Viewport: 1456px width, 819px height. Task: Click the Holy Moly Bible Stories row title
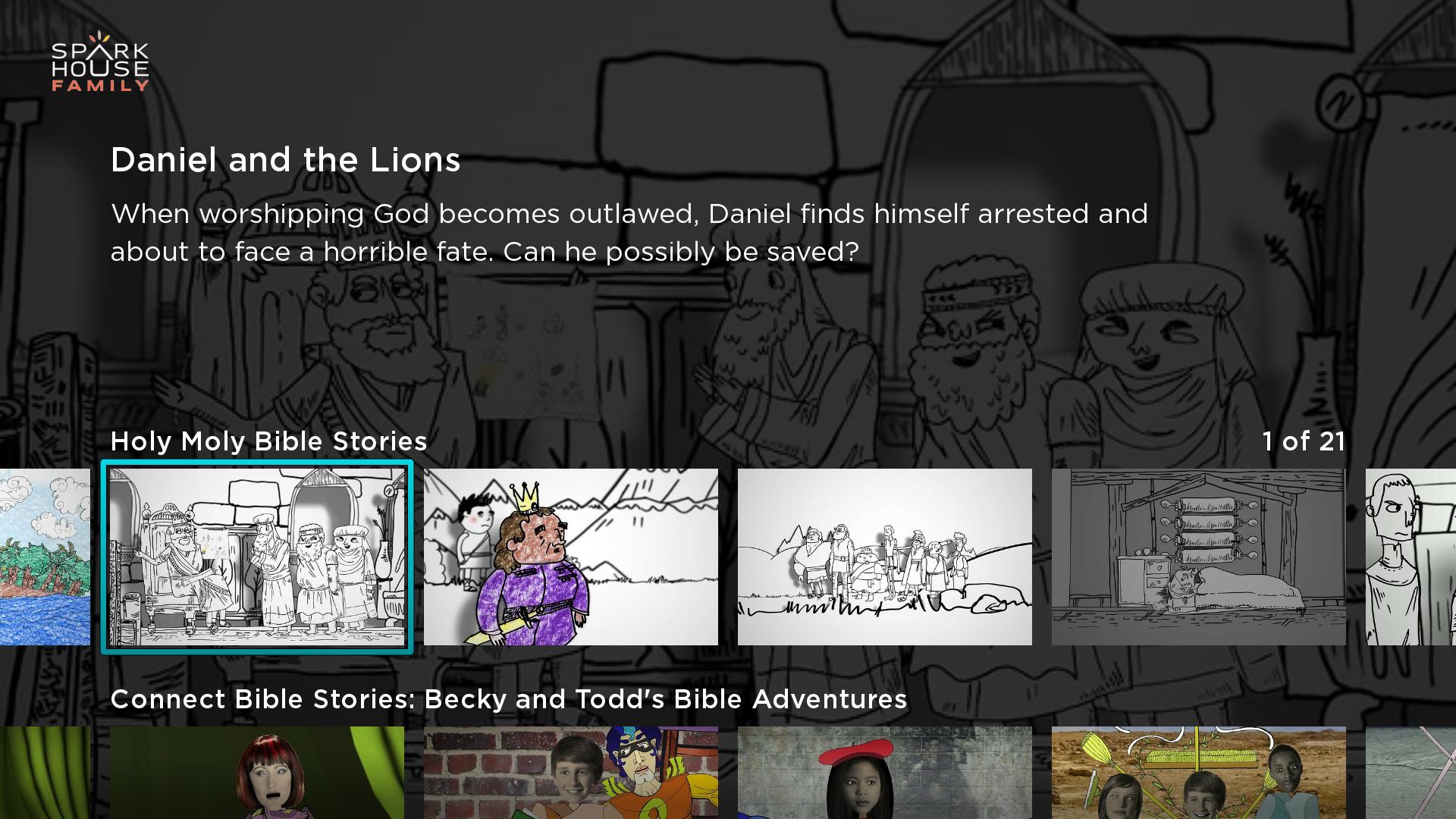[x=269, y=441]
